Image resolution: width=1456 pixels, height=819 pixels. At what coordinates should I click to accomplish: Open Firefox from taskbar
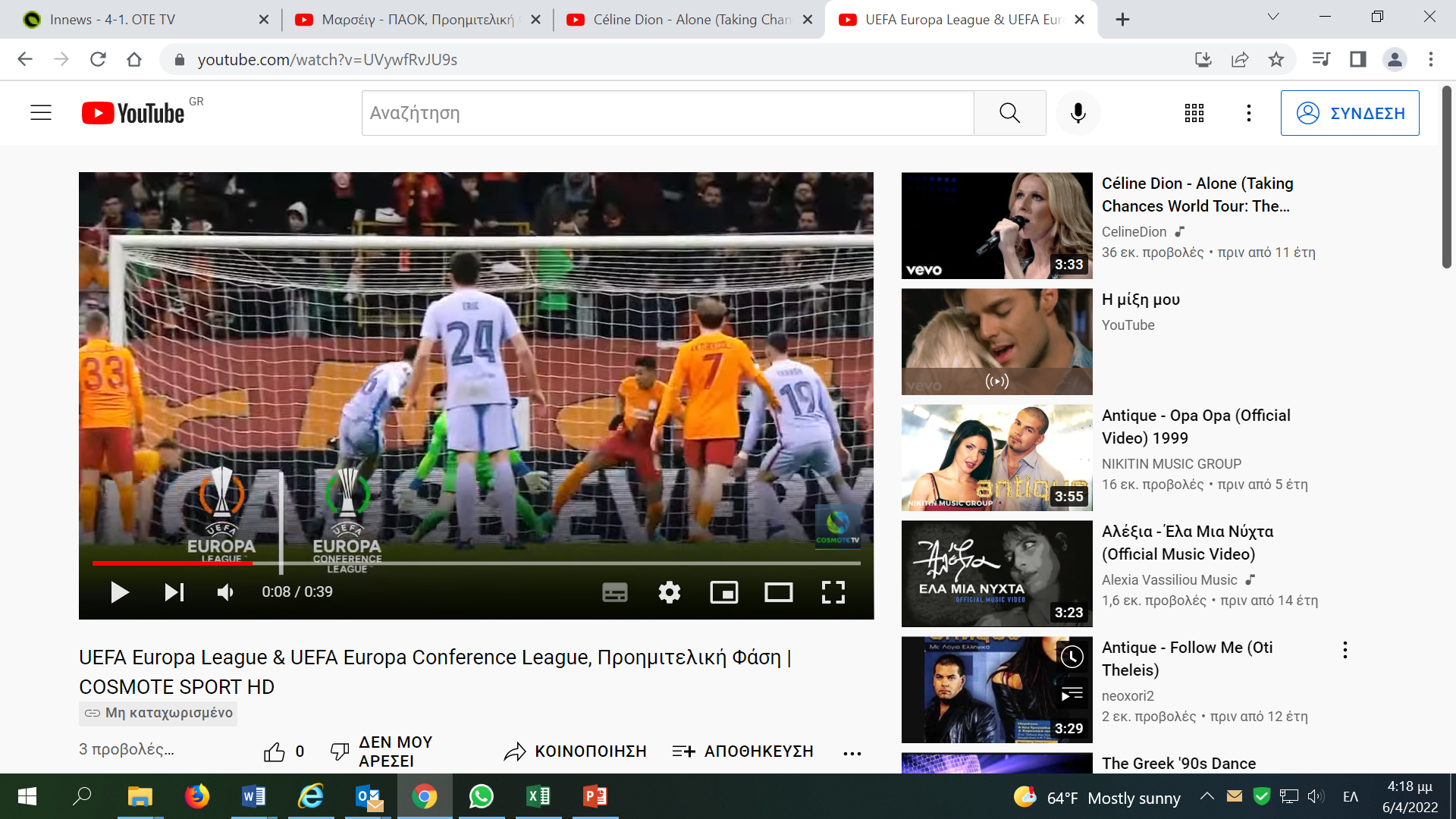point(197,796)
